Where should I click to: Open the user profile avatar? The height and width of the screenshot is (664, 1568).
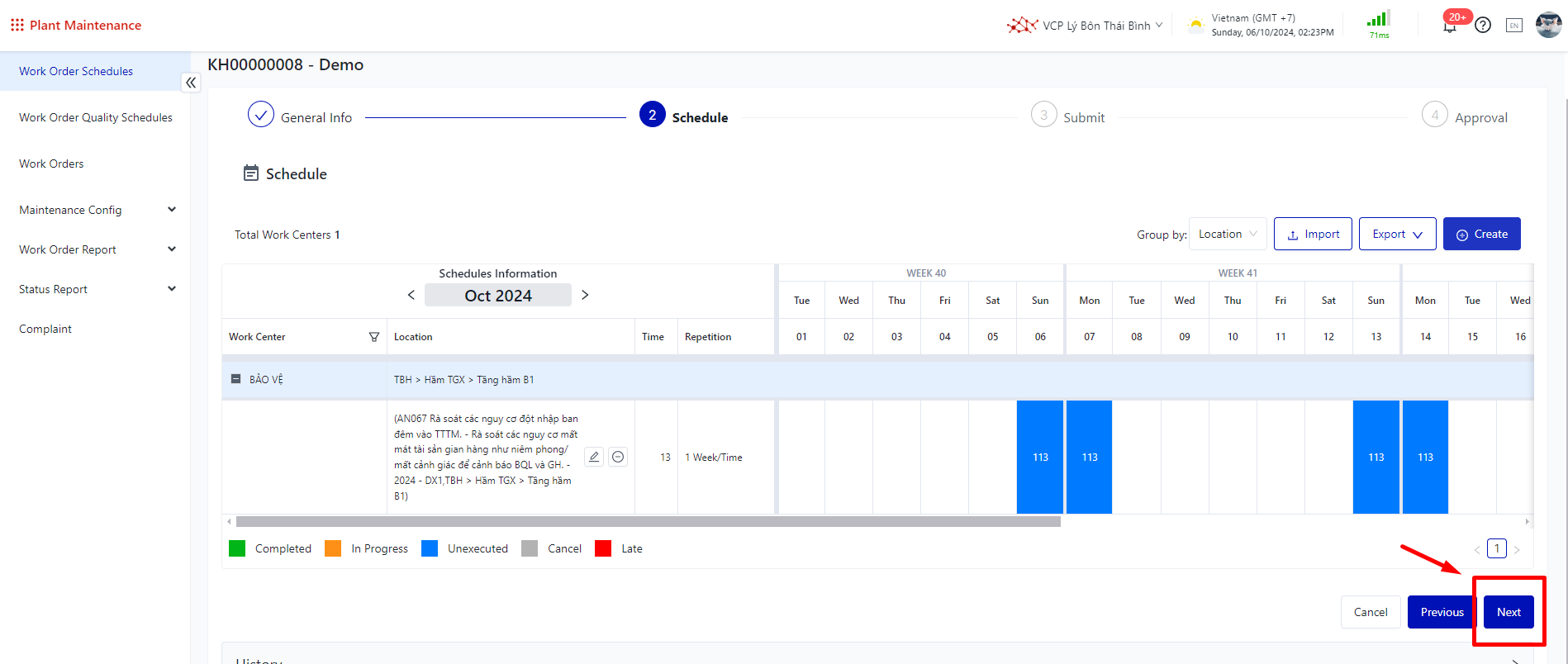click(1548, 25)
